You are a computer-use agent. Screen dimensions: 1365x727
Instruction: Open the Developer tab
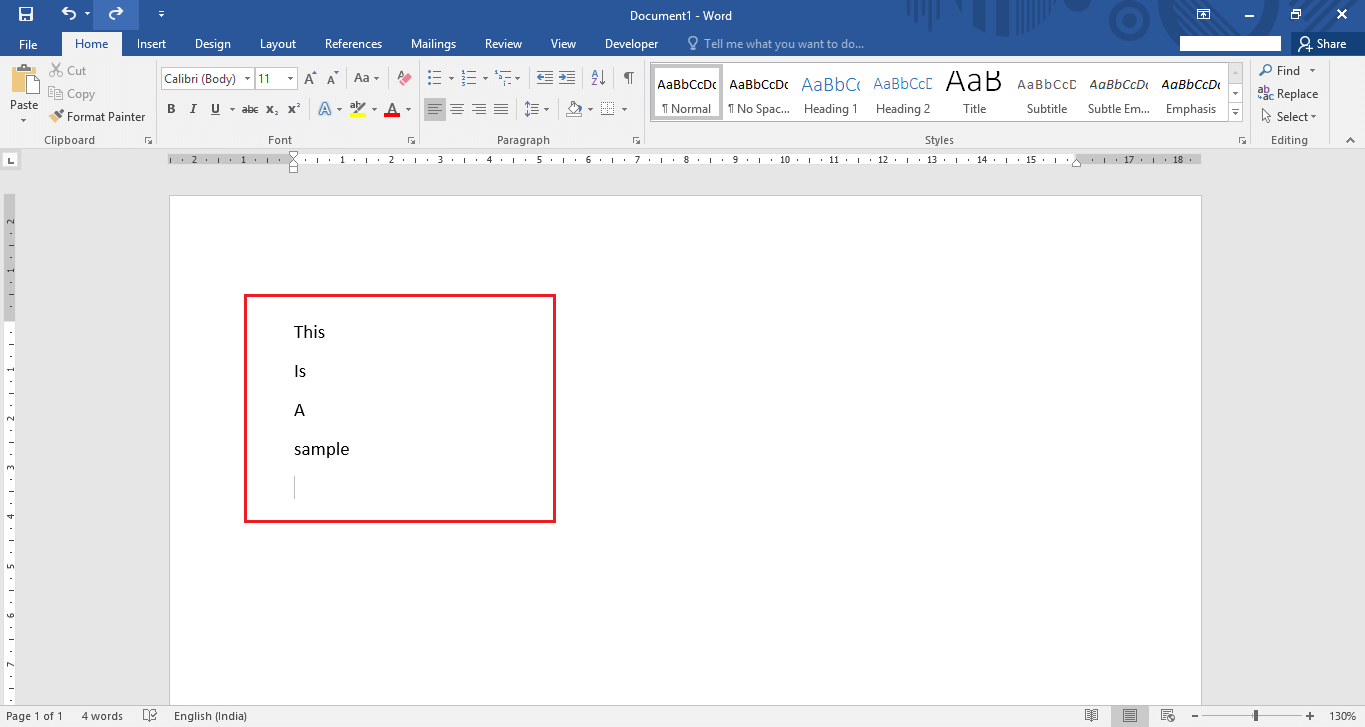pos(631,43)
